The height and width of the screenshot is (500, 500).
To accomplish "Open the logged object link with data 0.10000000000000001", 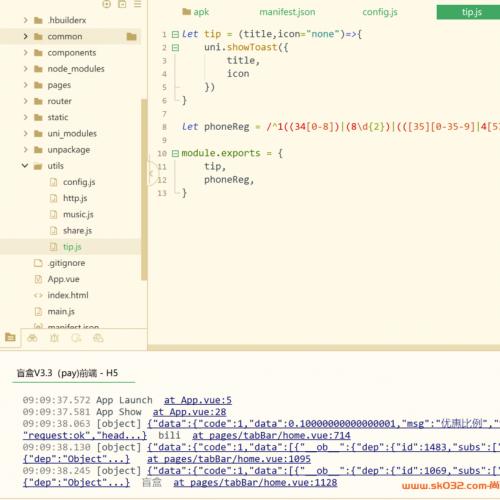I will click(x=323, y=424).
